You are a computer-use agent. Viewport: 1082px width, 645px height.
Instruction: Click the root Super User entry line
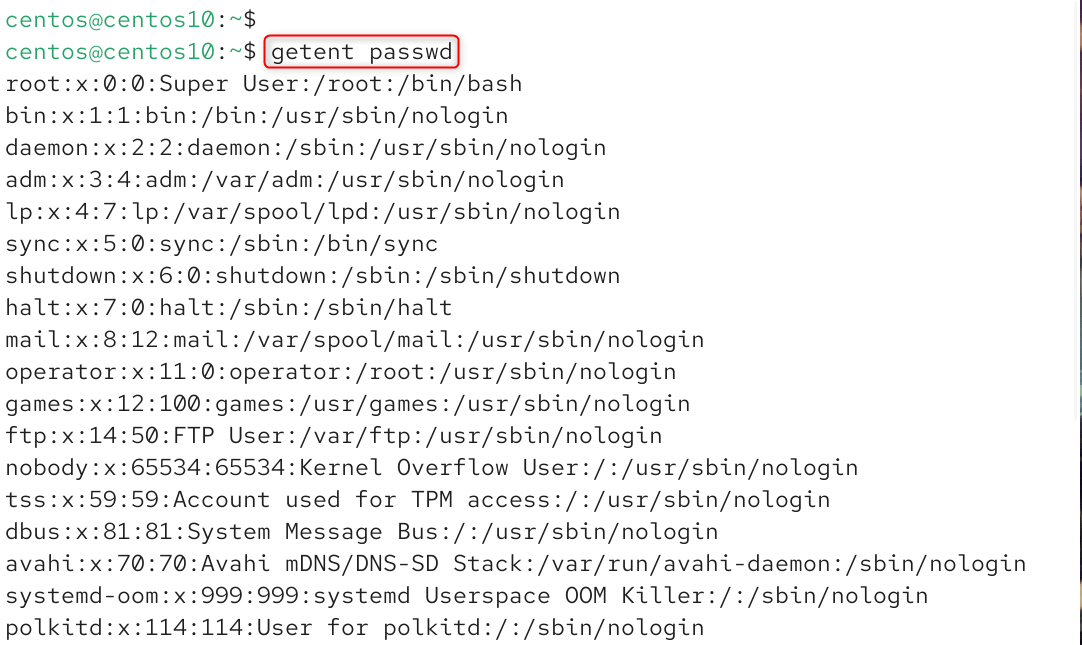tap(263, 84)
